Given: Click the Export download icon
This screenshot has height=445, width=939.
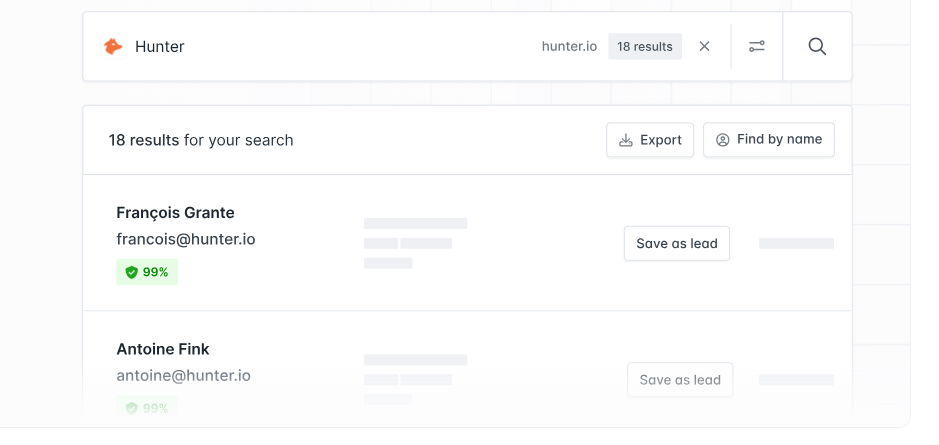Looking at the screenshot, I should [x=626, y=140].
